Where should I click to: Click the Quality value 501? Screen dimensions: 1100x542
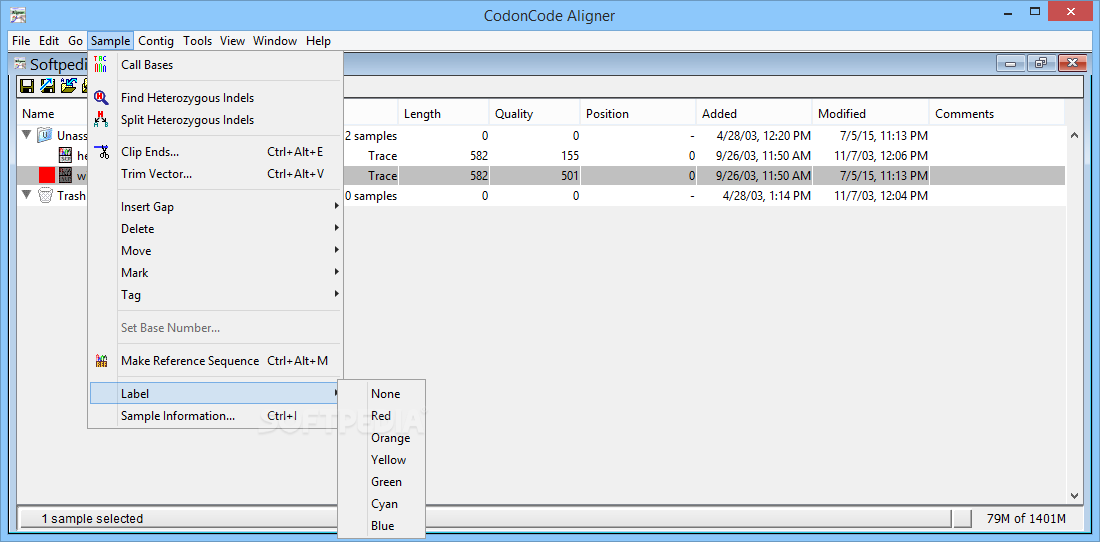click(x=569, y=176)
